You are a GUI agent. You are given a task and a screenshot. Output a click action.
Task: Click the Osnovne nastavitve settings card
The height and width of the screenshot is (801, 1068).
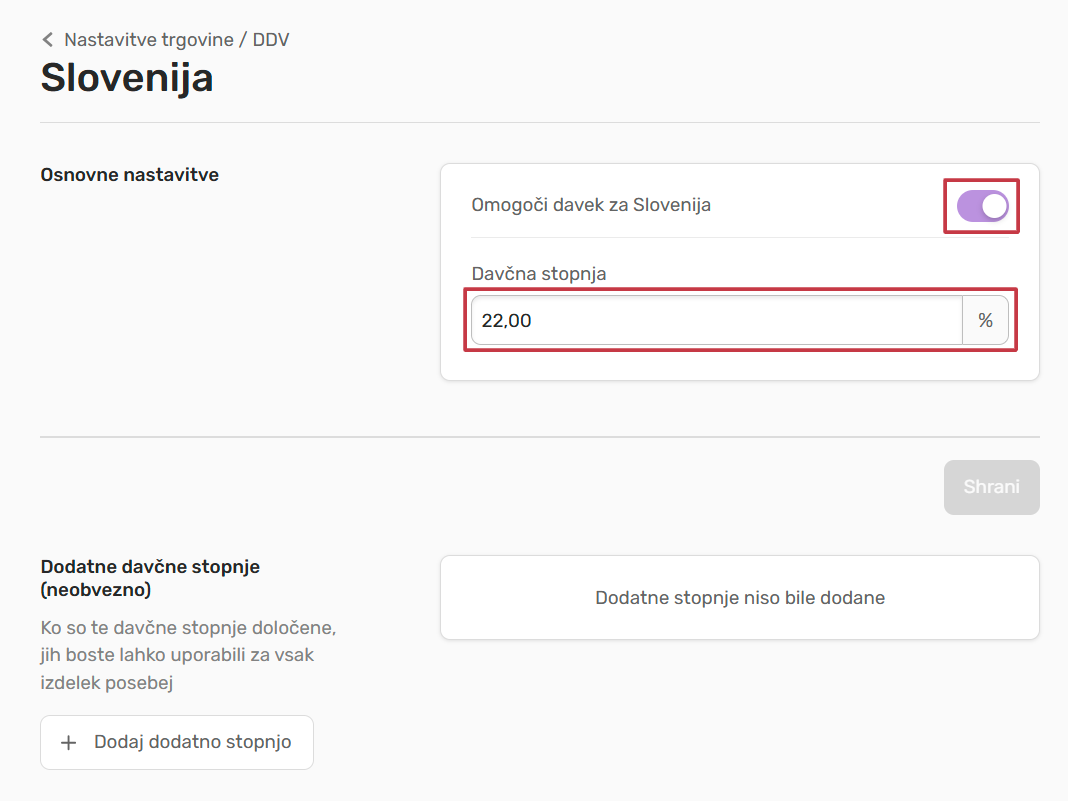(x=739, y=360)
